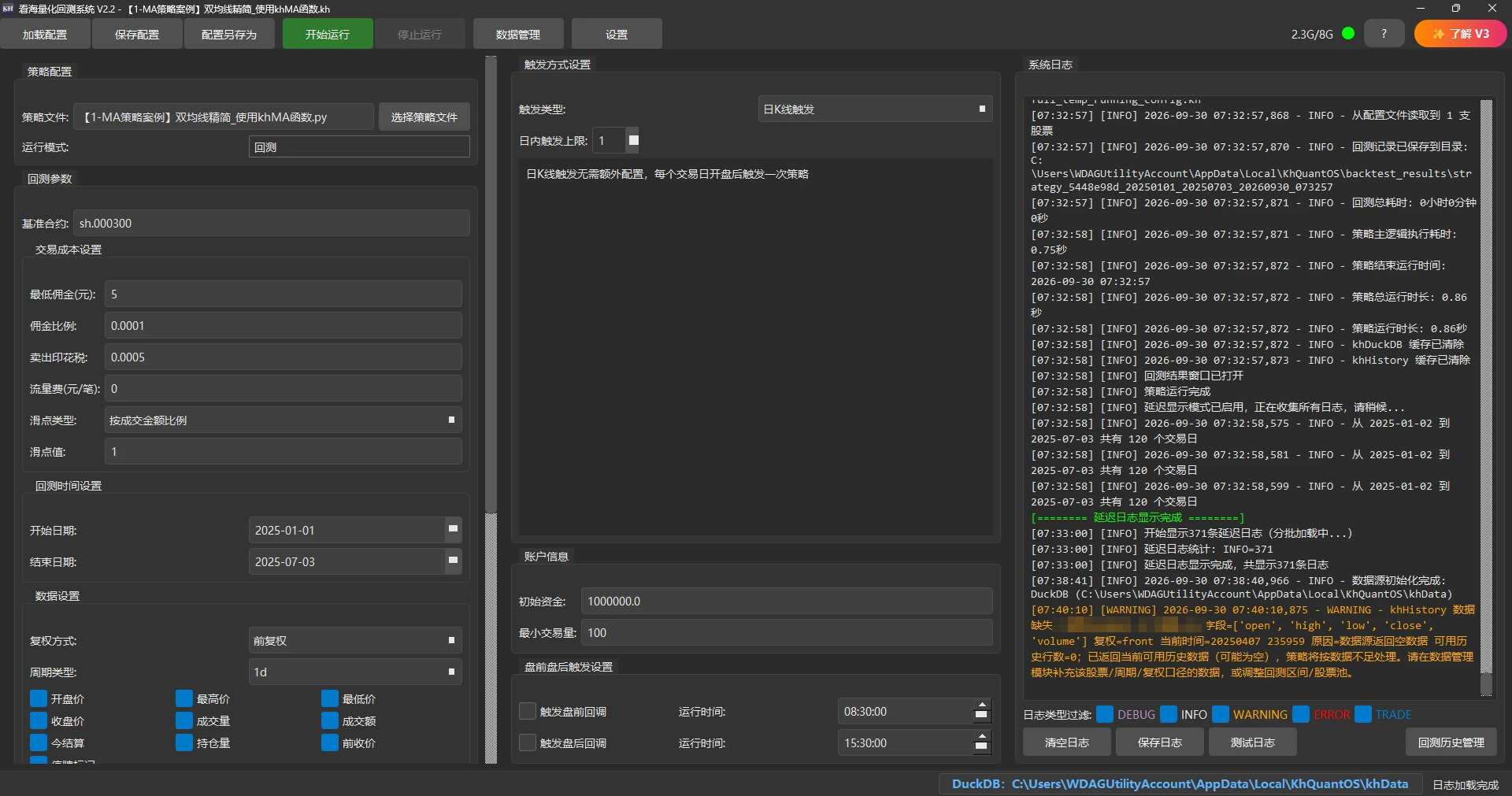This screenshot has width=1512, height=796.
Task: Toggle the WARNING log filter checkbox
Action: tap(1221, 714)
